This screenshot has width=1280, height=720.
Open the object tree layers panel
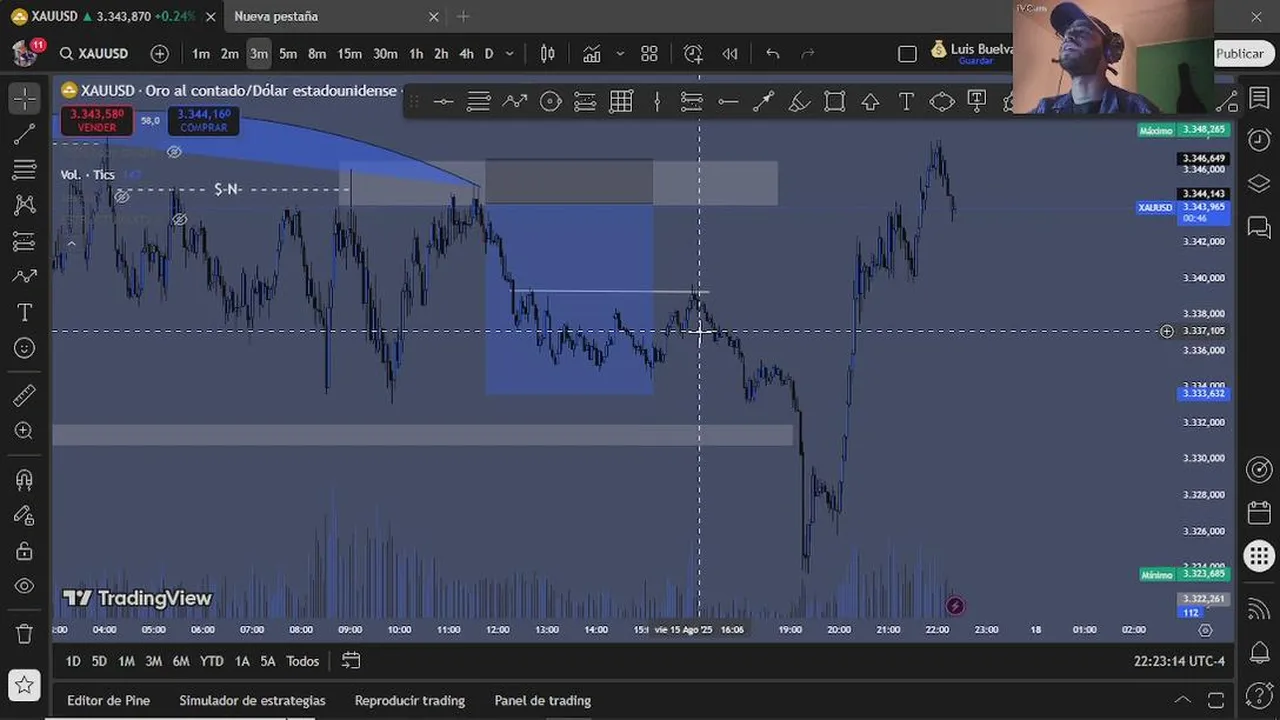coord(1259,184)
